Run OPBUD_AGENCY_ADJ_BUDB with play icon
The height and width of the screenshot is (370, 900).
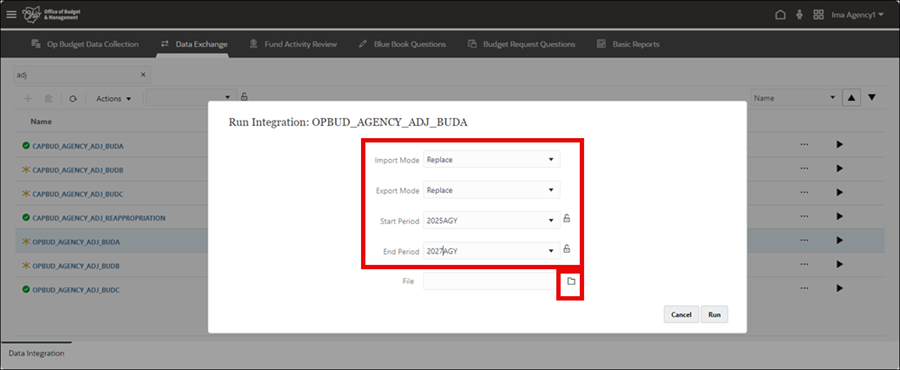pyautogui.click(x=840, y=265)
